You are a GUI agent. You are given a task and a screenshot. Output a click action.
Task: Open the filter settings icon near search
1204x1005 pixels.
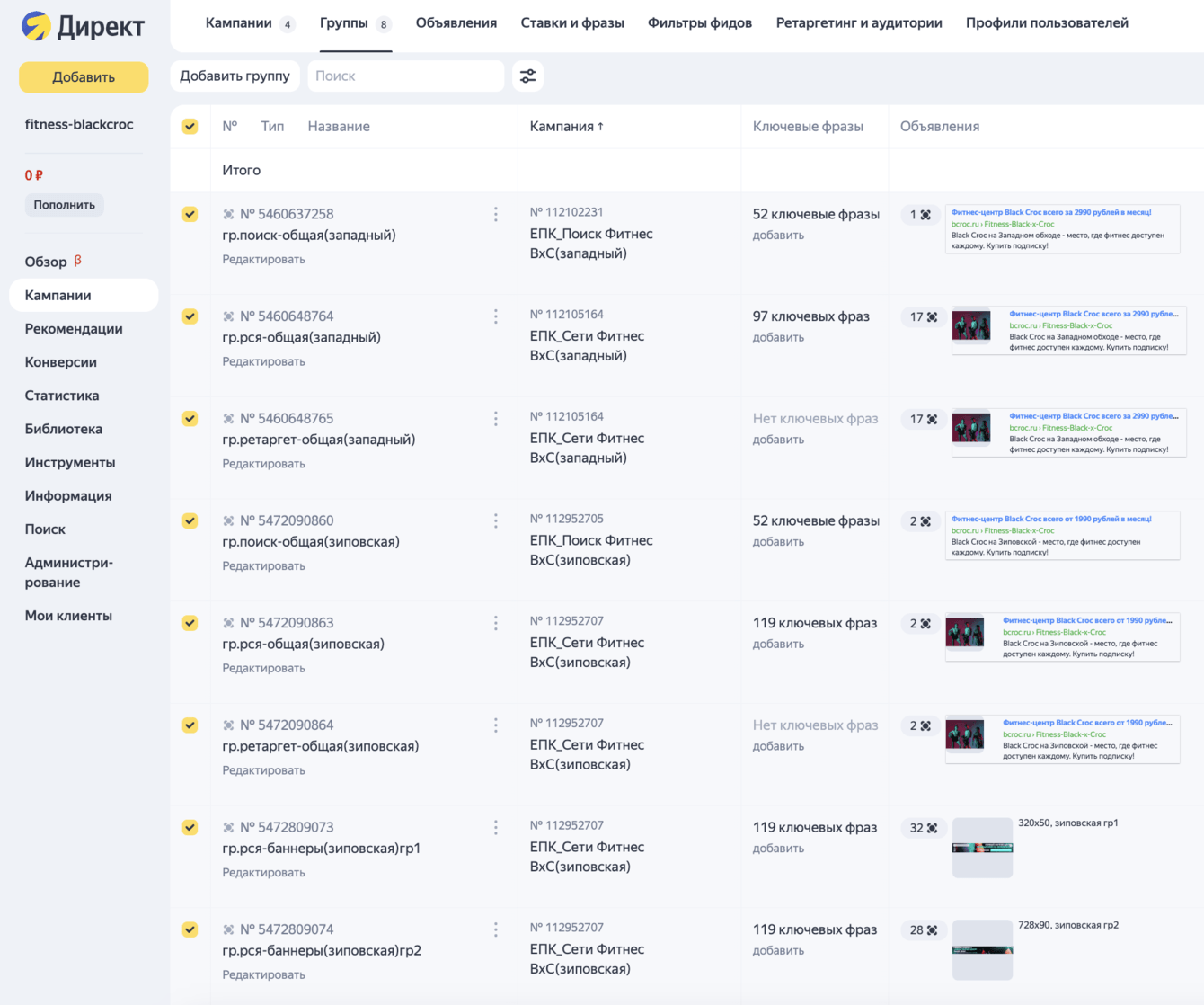click(x=527, y=76)
